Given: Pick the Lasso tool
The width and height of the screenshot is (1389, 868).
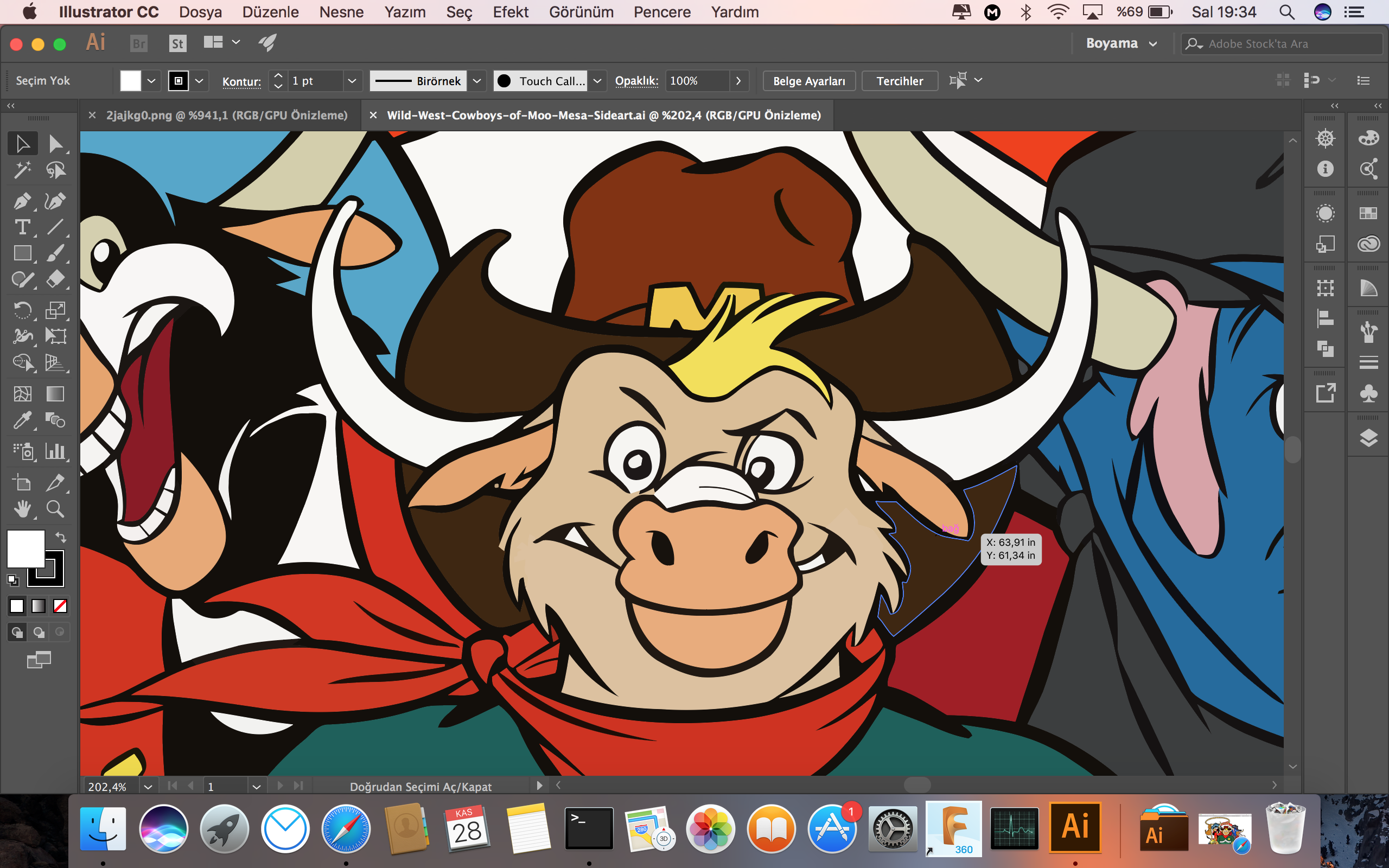Looking at the screenshot, I should [56, 170].
